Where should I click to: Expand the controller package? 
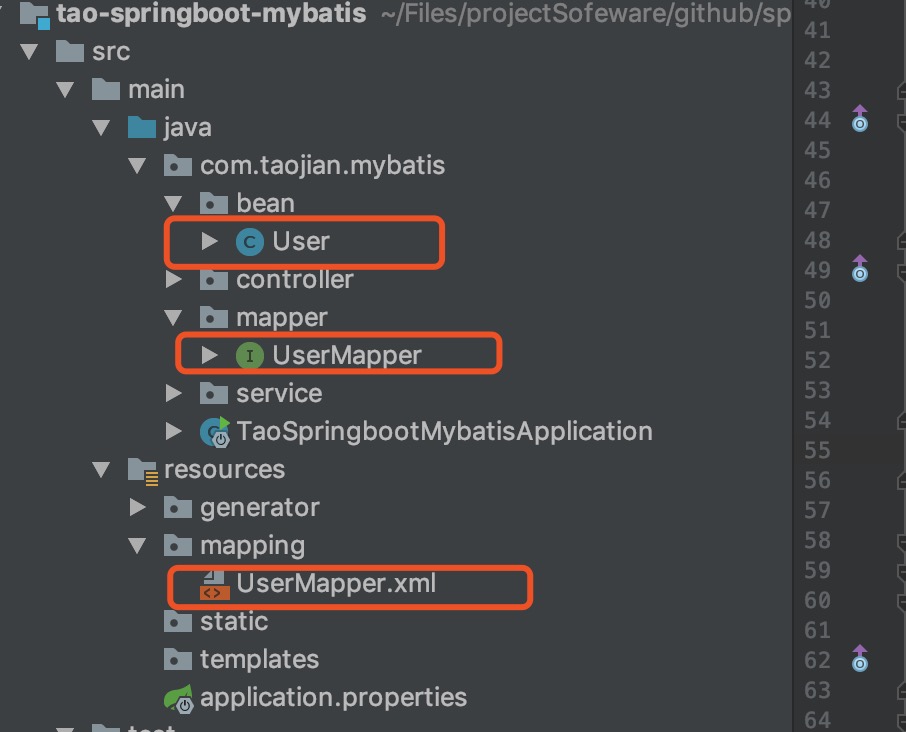click(x=174, y=280)
